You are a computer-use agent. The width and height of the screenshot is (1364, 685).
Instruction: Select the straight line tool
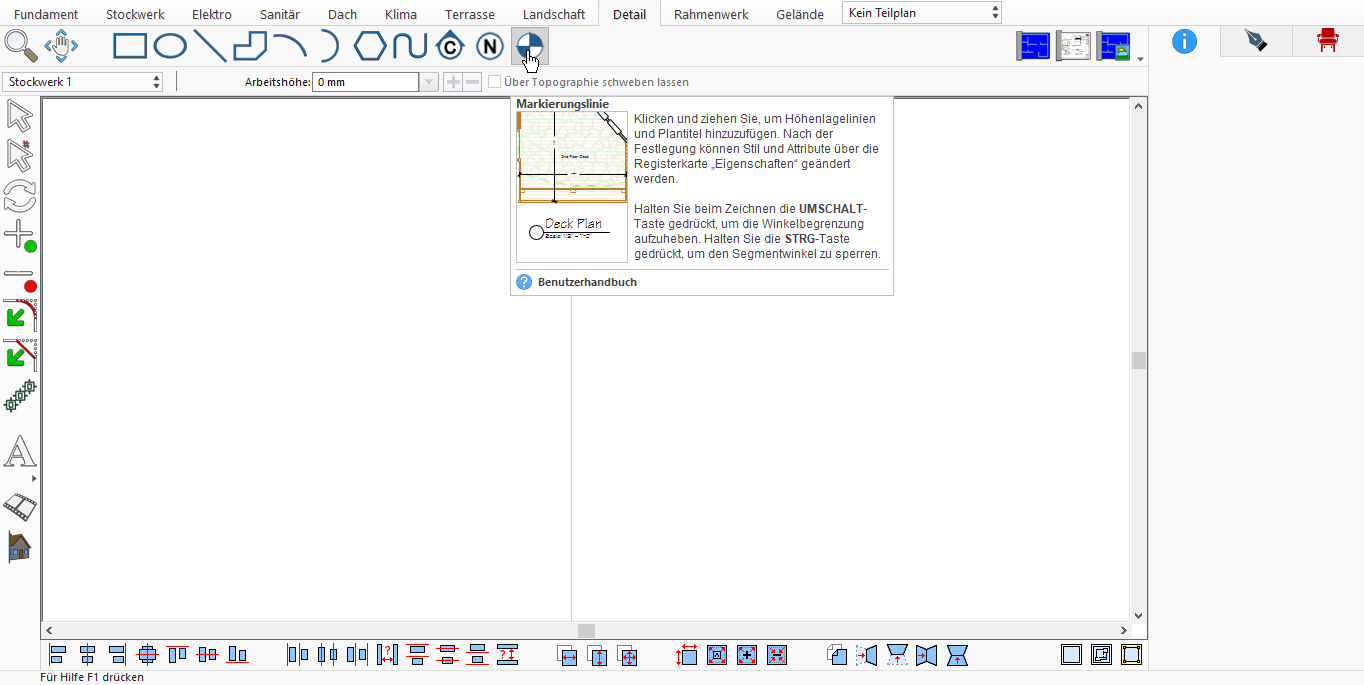click(x=210, y=46)
